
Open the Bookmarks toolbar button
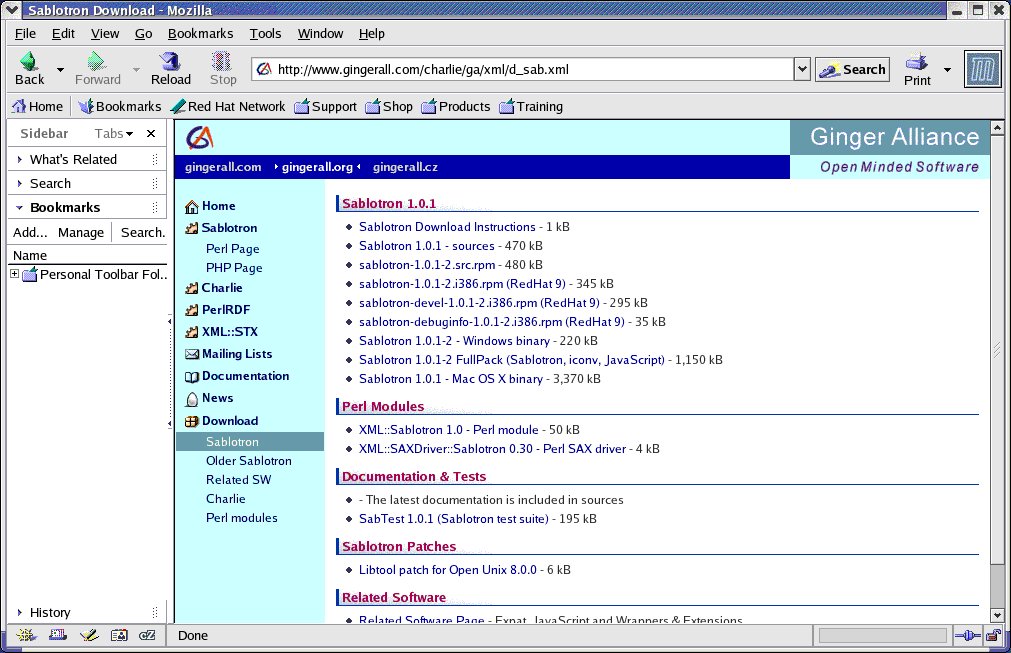119,106
